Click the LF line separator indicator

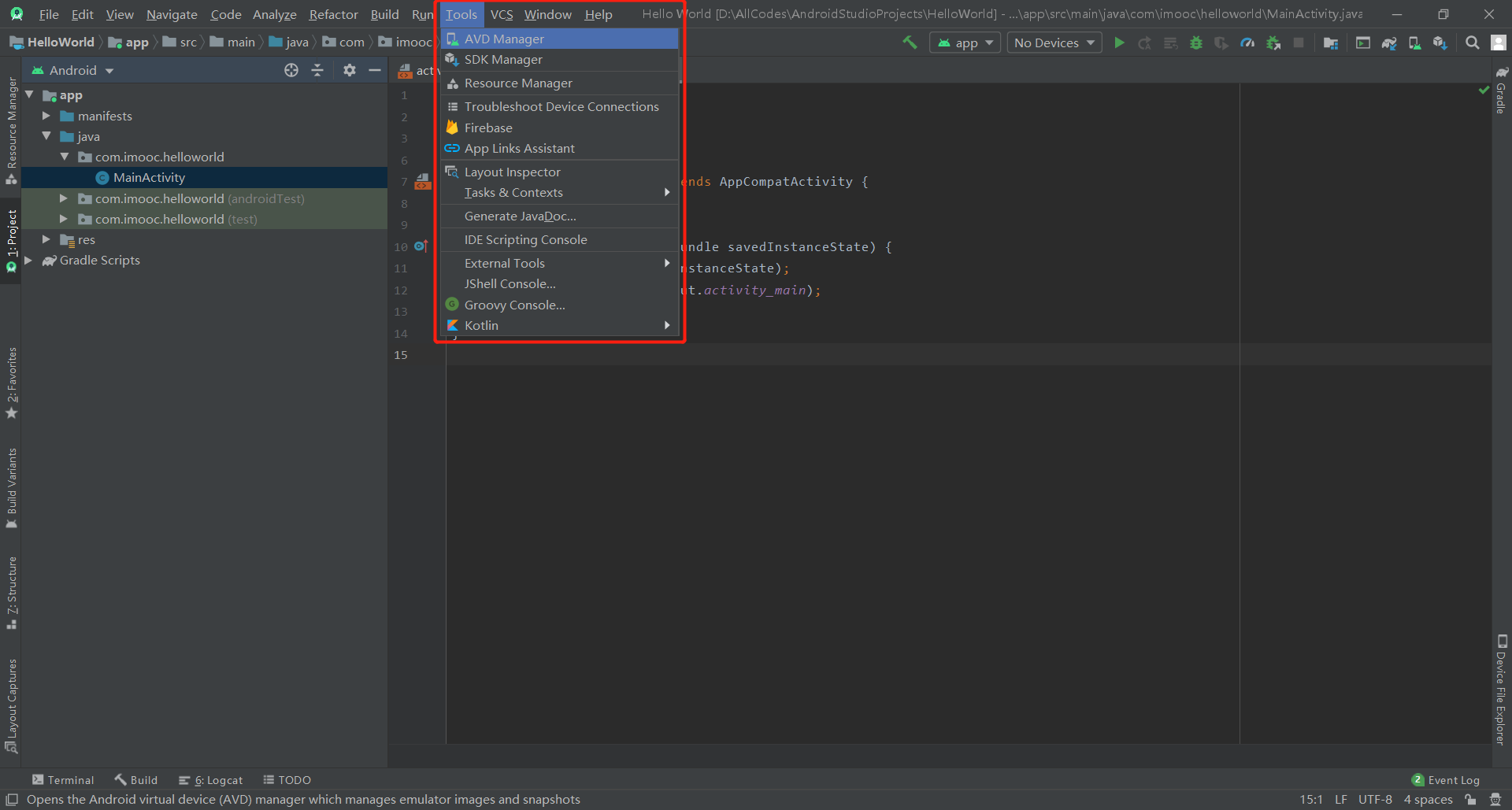pos(1341,800)
